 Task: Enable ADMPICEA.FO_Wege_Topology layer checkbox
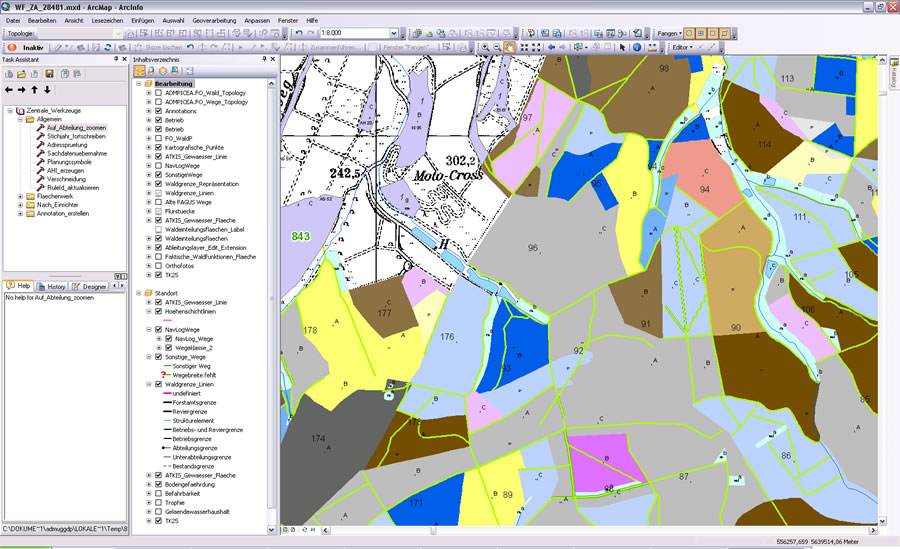click(x=158, y=102)
